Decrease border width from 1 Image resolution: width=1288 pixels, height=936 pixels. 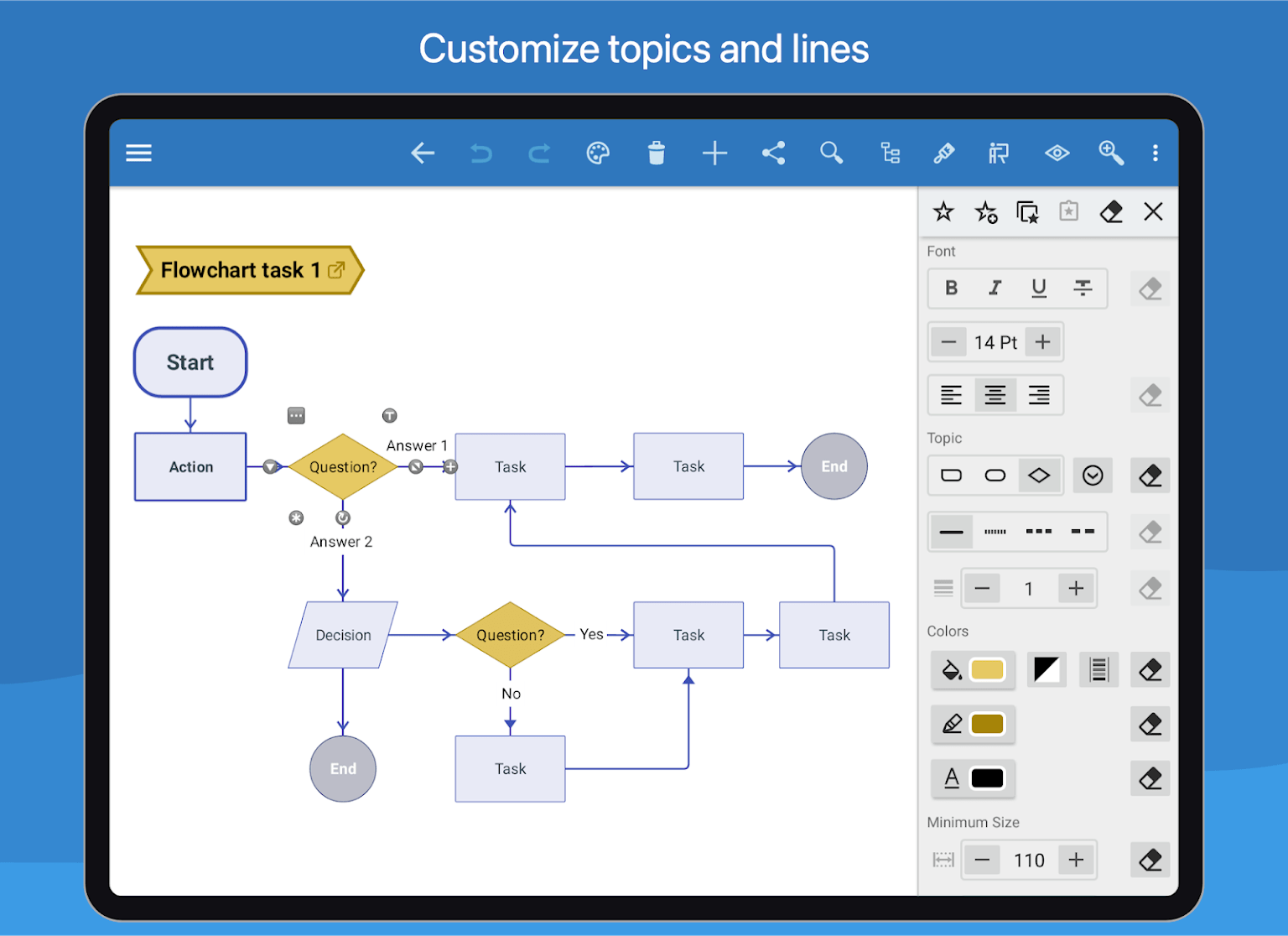(x=982, y=589)
